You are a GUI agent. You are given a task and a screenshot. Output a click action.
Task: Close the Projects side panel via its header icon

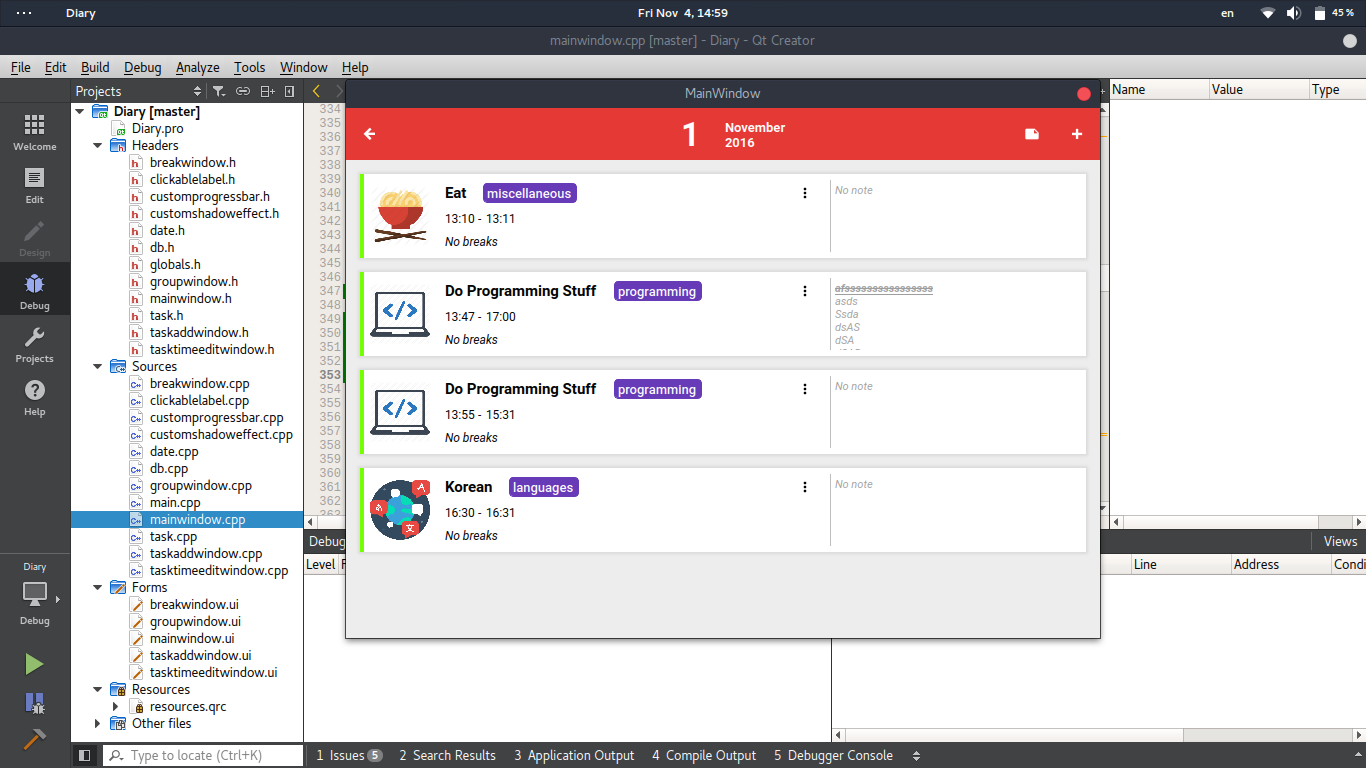point(289,91)
